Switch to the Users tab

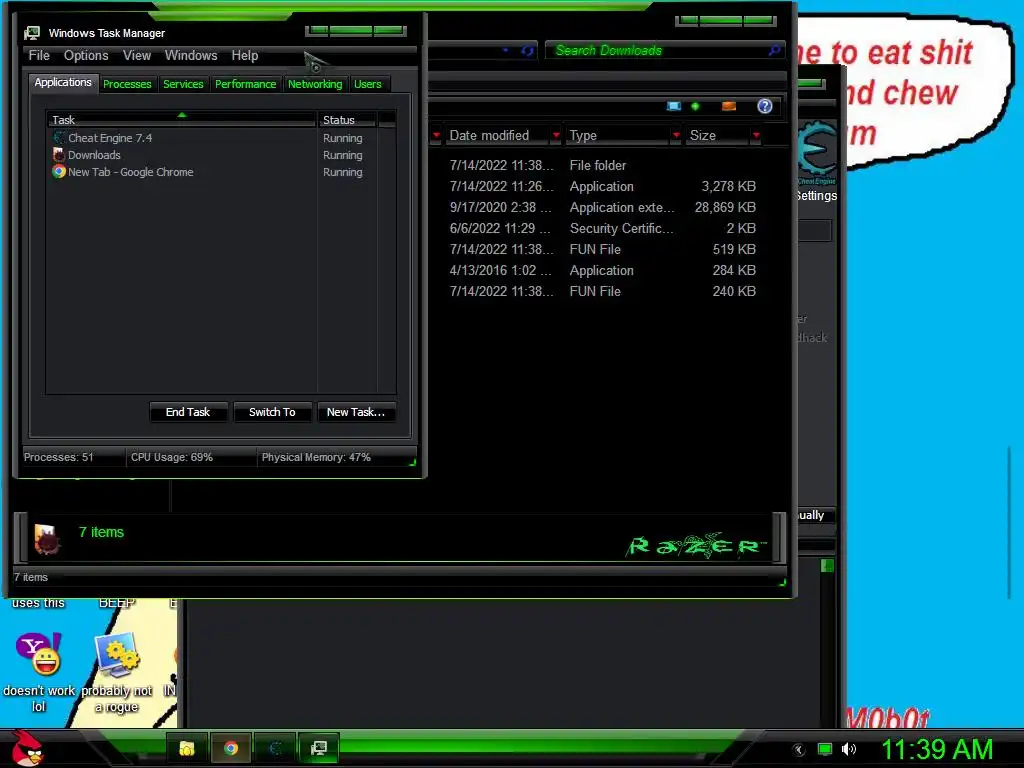point(368,84)
